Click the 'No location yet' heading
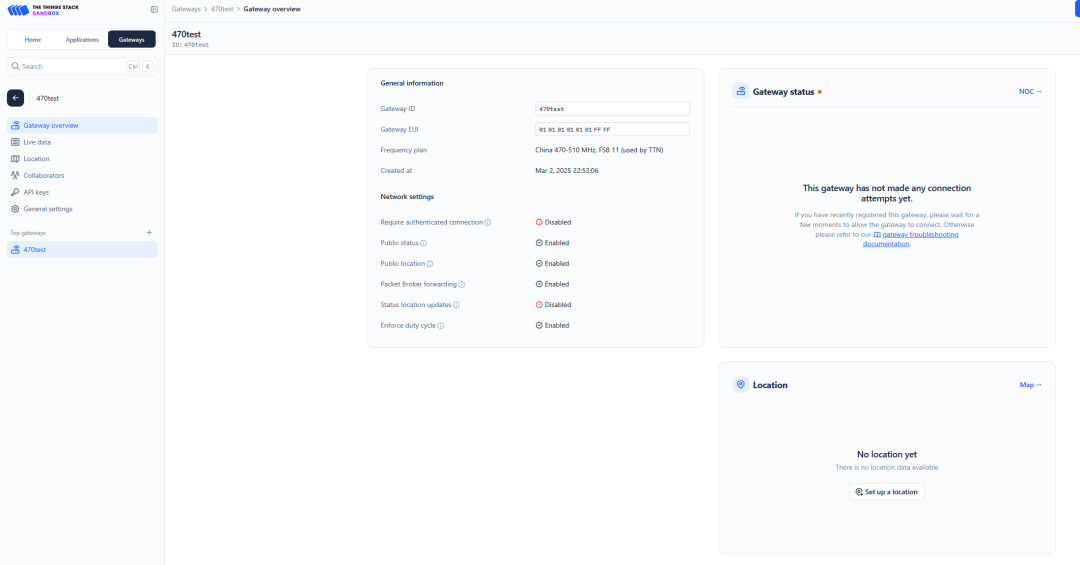Screen dimensions: 1080x565 [886, 454]
